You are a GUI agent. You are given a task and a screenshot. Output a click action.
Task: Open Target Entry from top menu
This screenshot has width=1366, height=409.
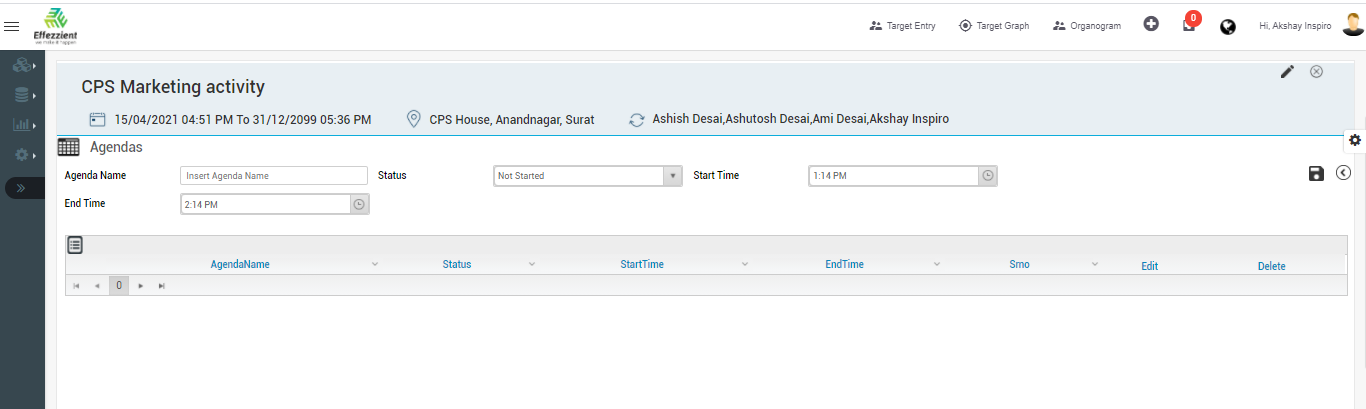(x=902, y=26)
